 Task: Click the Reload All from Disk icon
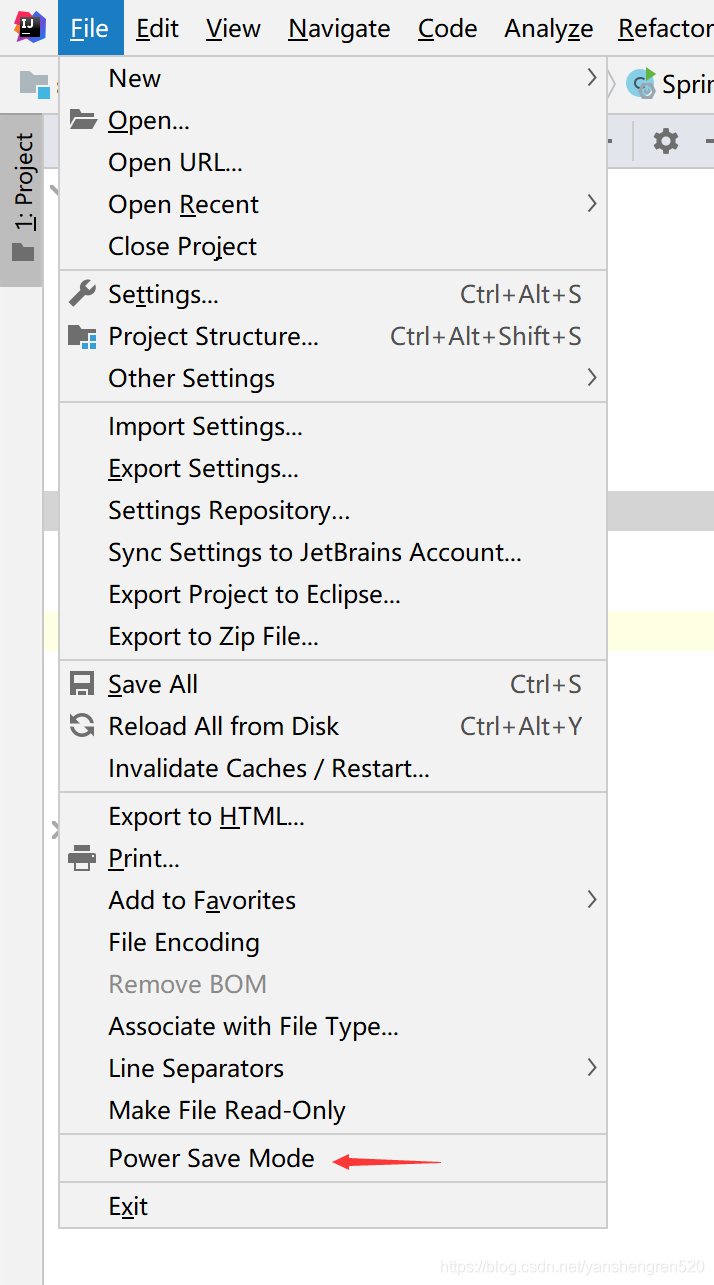click(x=82, y=726)
